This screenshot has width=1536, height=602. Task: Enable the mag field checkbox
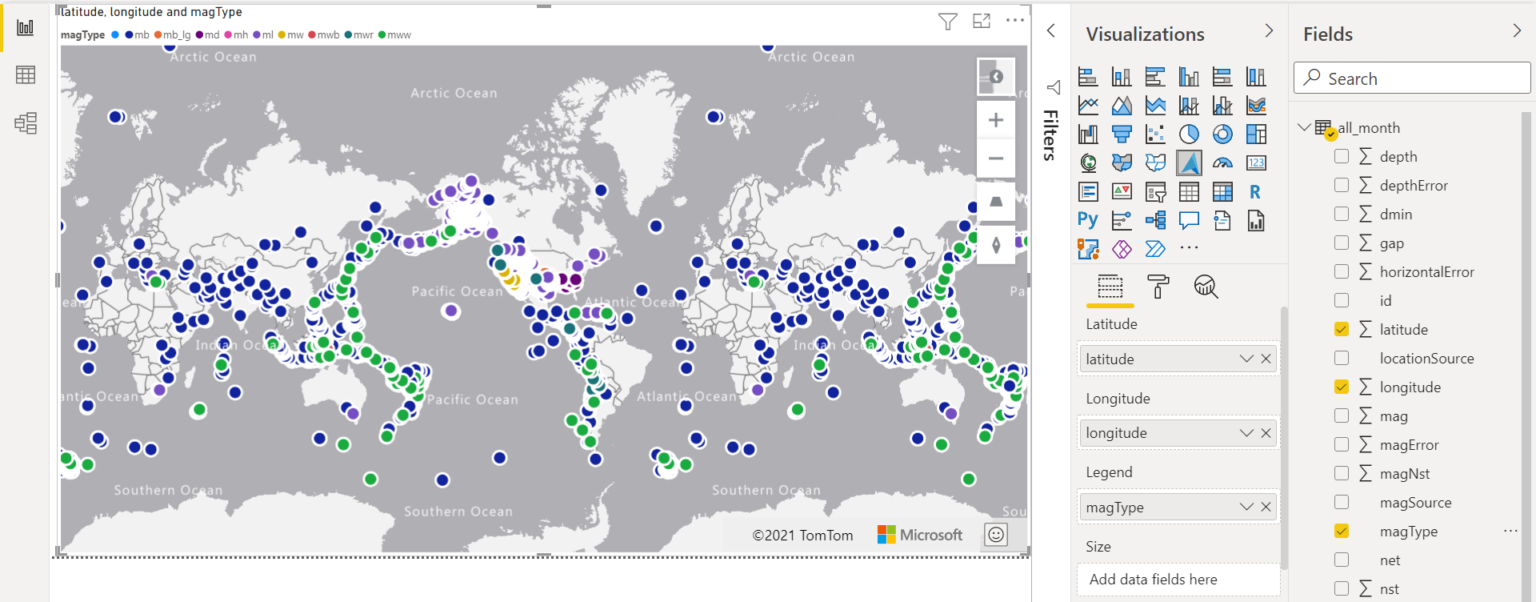pyautogui.click(x=1343, y=415)
